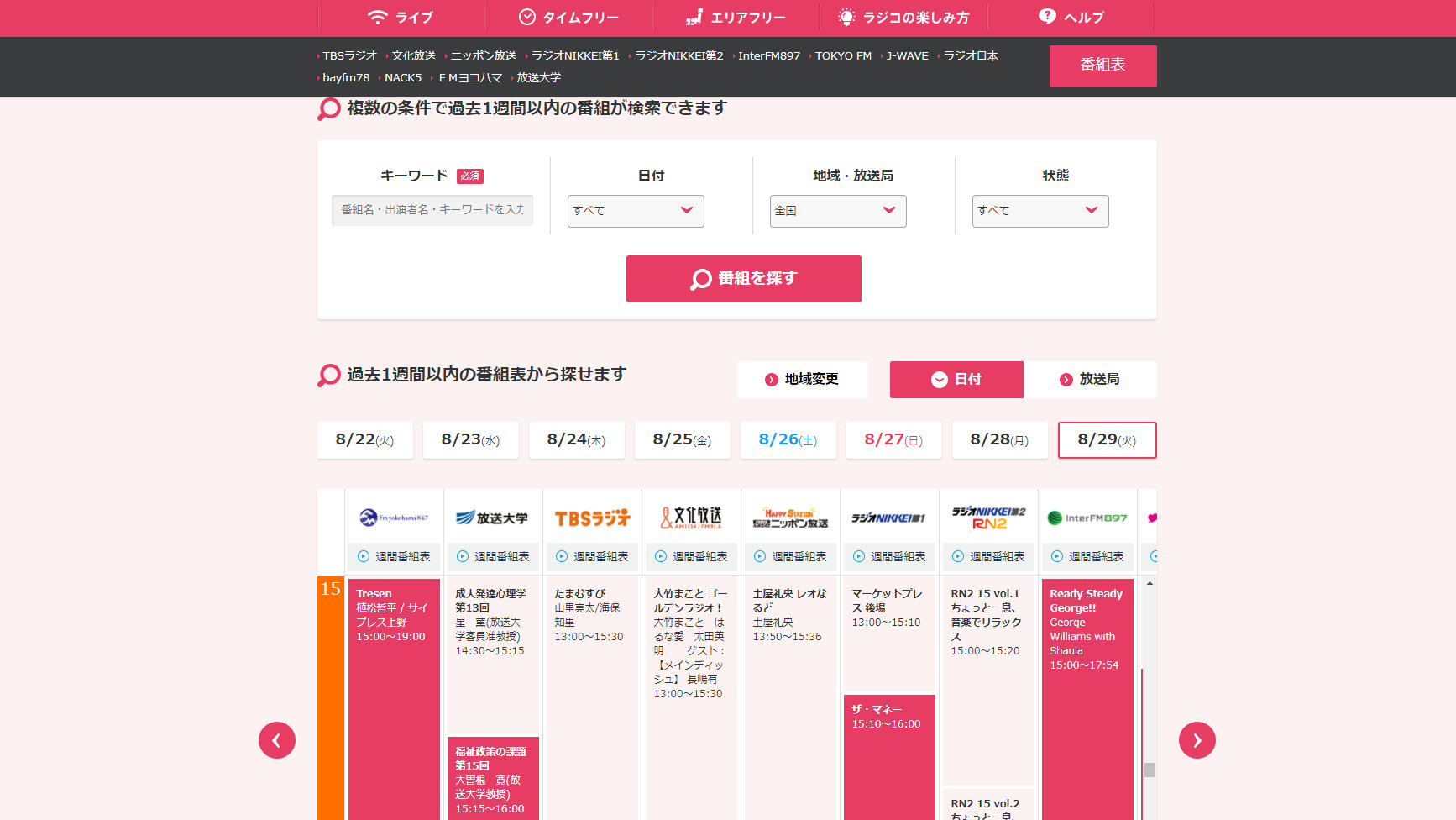
Task: Click the 番組を探す search button
Action: click(744, 279)
